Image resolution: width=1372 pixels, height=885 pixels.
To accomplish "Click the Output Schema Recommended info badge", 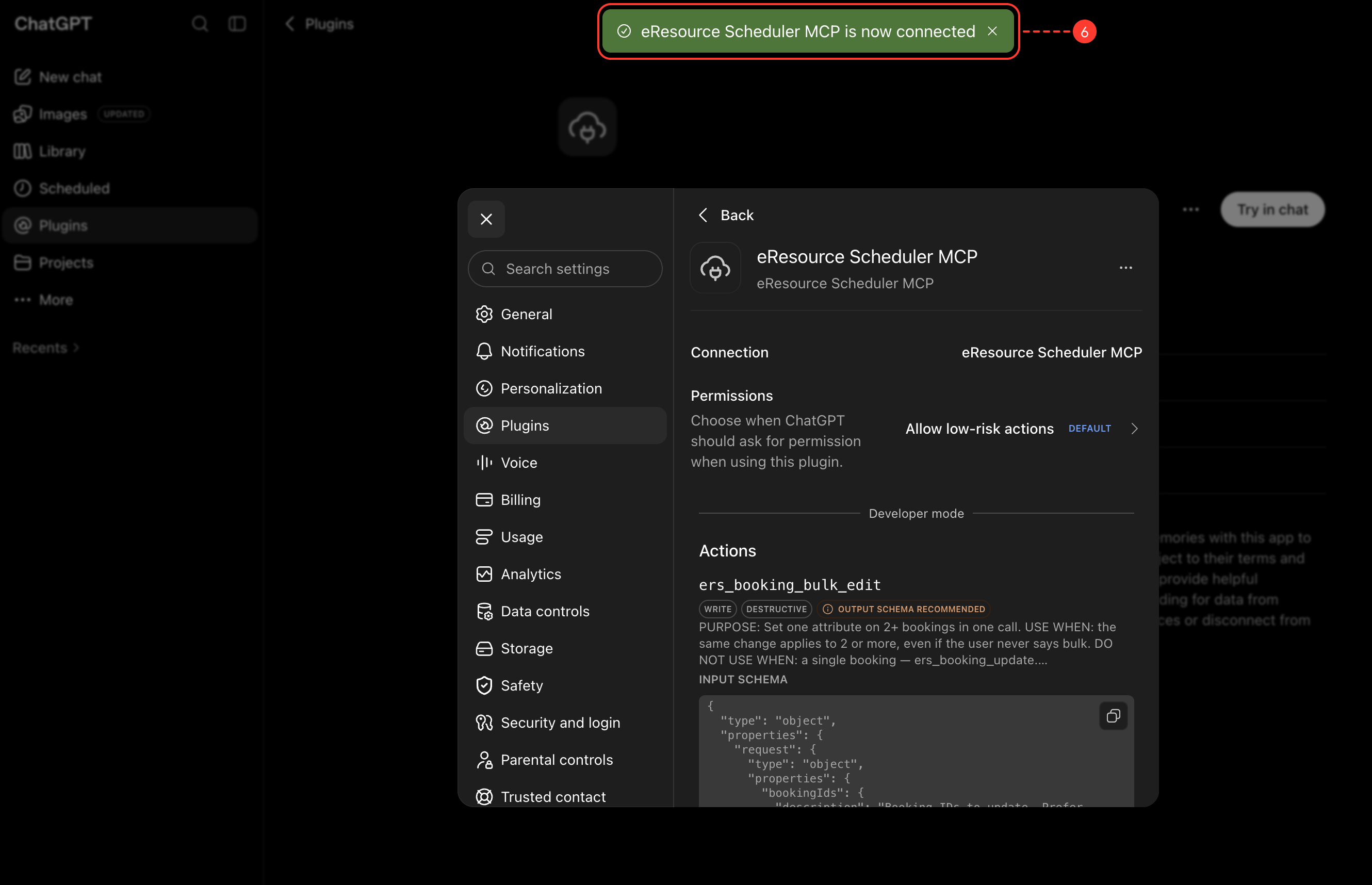I will pos(904,609).
